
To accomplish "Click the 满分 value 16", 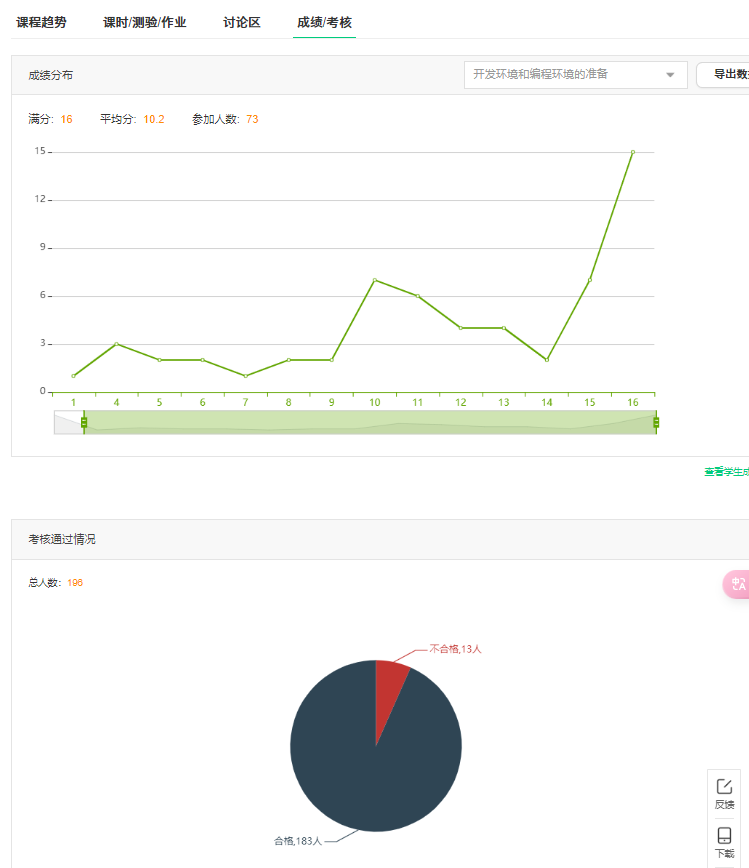I will click(66, 120).
